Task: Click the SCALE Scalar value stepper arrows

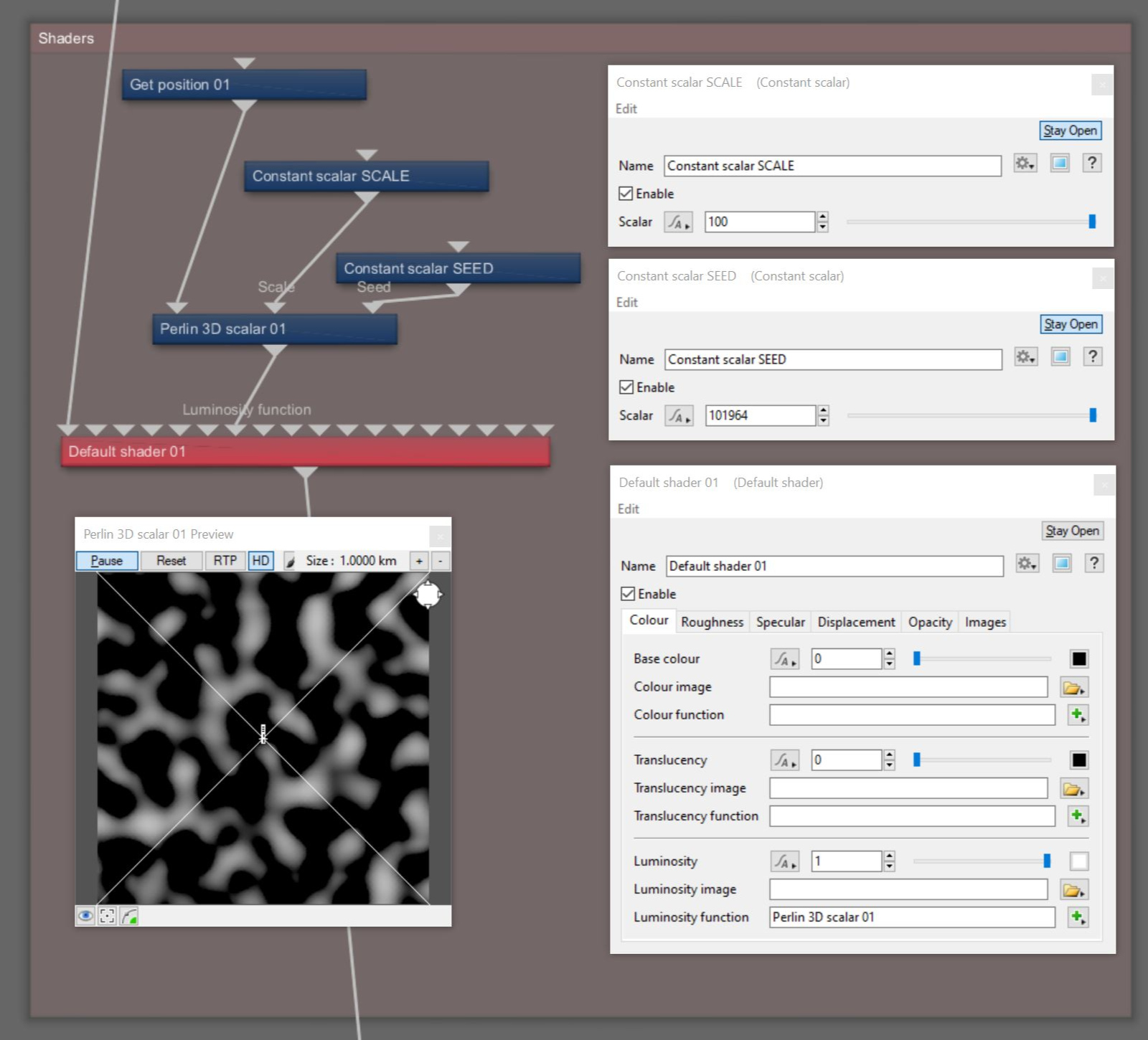Action: click(x=822, y=222)
